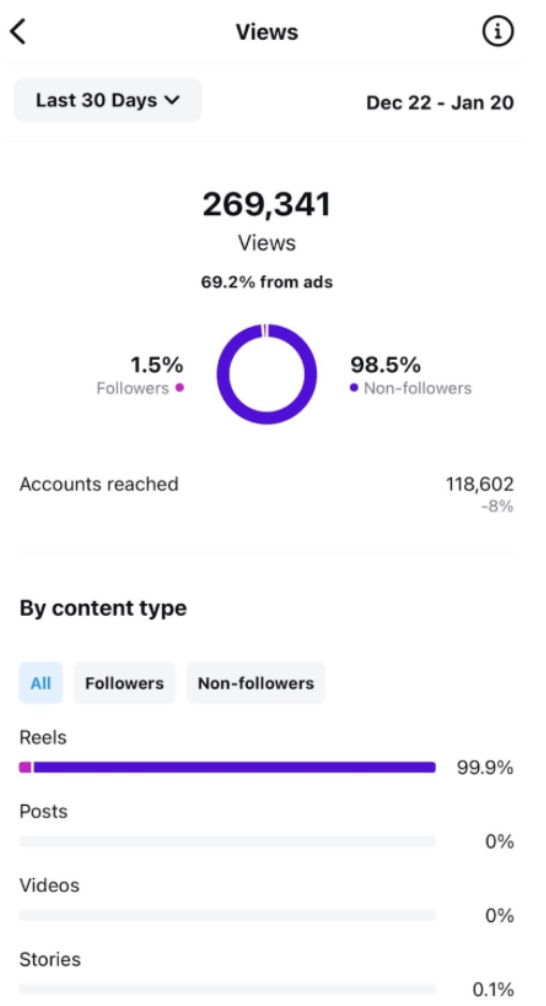Viewport: 546px width, 1006px height.
Task: Tap the purple Non-followers legend dot
Action: click(x=354, y=388)
